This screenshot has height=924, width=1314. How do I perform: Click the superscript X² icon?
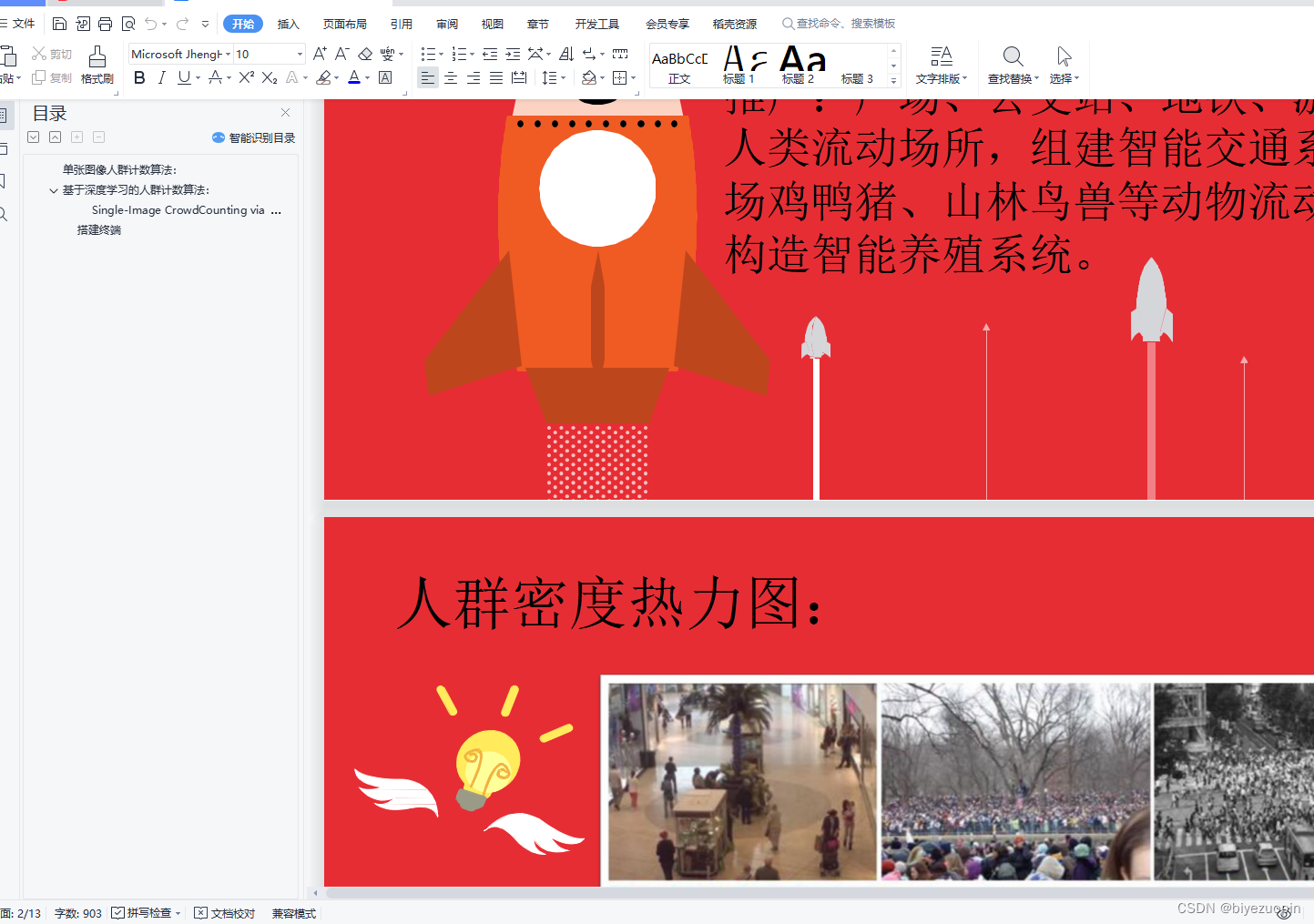pyautogui.click(x=245, y=78)
